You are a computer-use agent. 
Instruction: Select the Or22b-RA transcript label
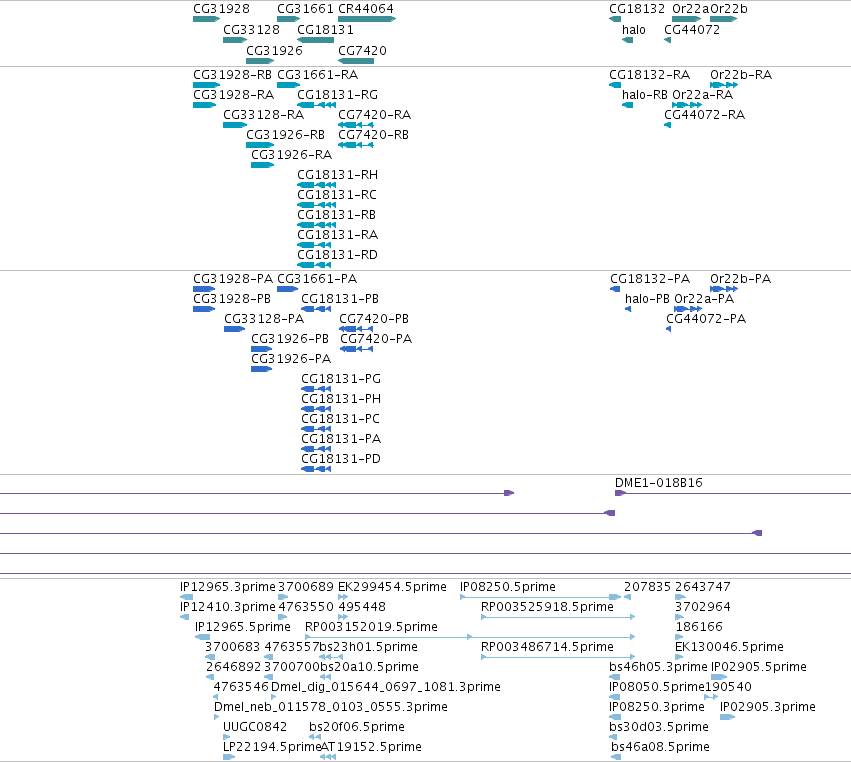[x=741, y=74]
